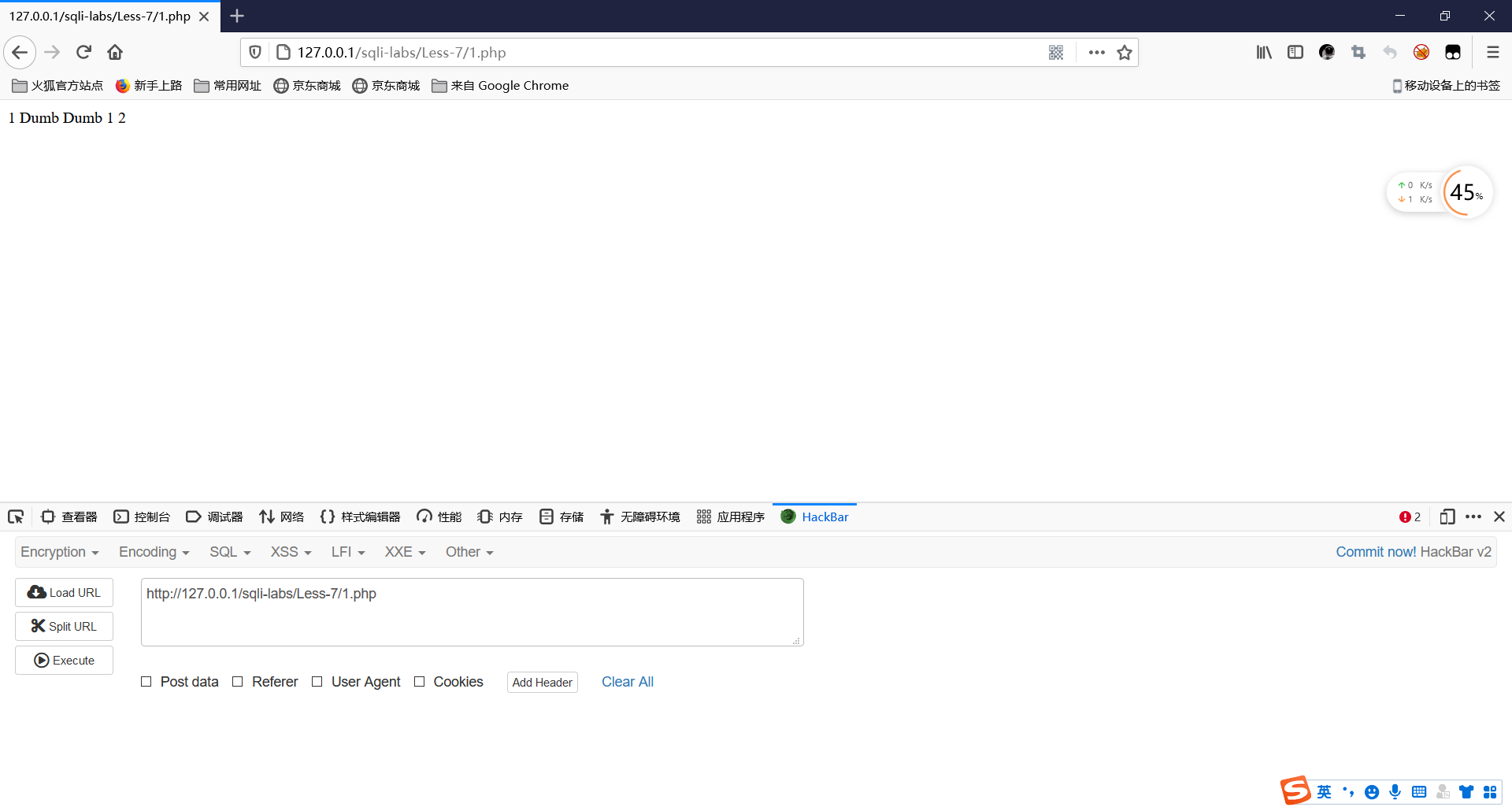Click the Sogou microphone voice input icon

tap(1395, 792)
